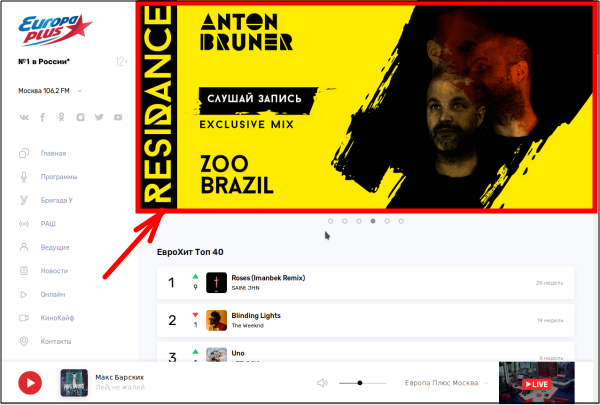Open the YouTube channel icon
The image size is (600, 405).
(x=118, y=117)
